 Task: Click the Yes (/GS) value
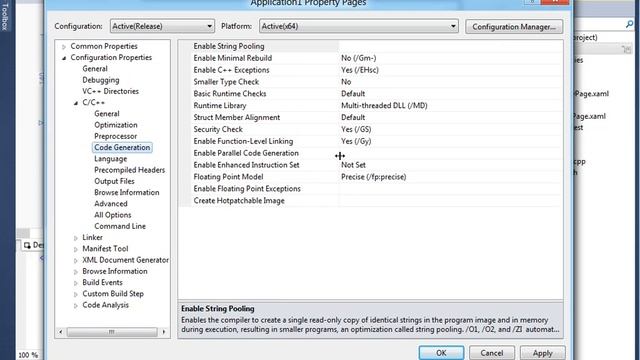click(356, 129)
